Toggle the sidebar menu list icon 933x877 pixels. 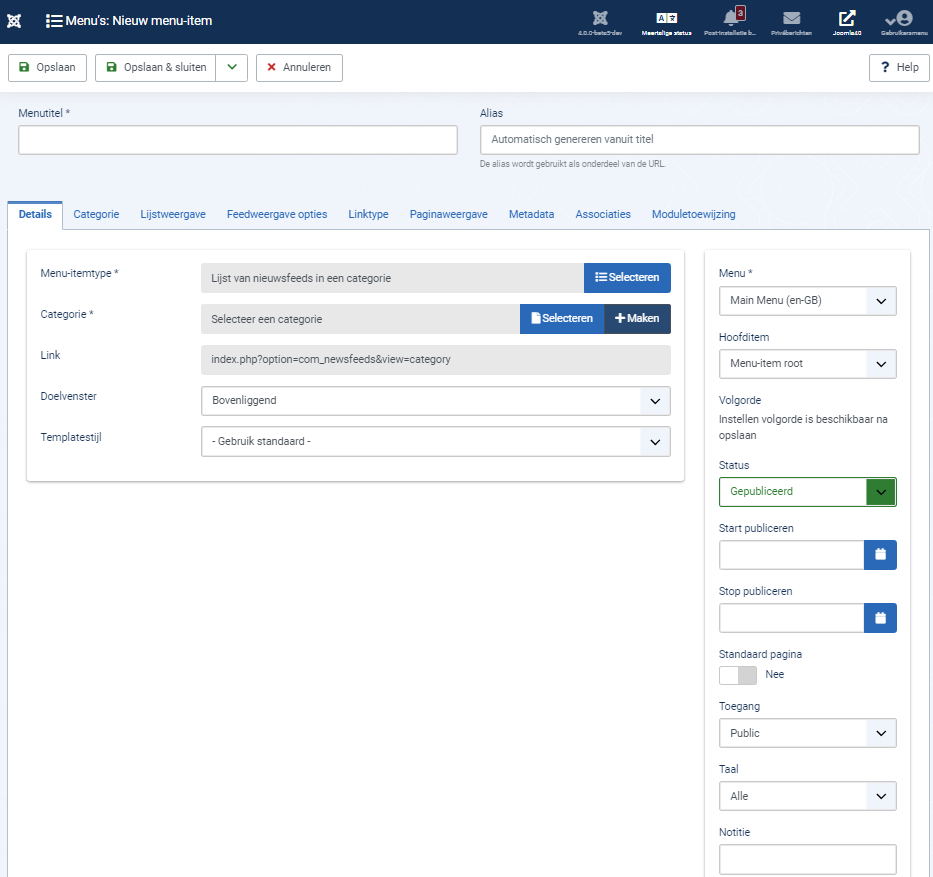[54, 21]
